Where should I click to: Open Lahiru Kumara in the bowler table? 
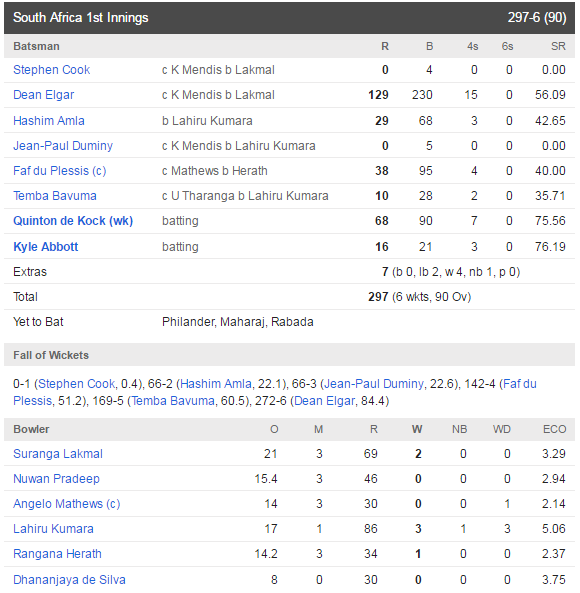53,529
